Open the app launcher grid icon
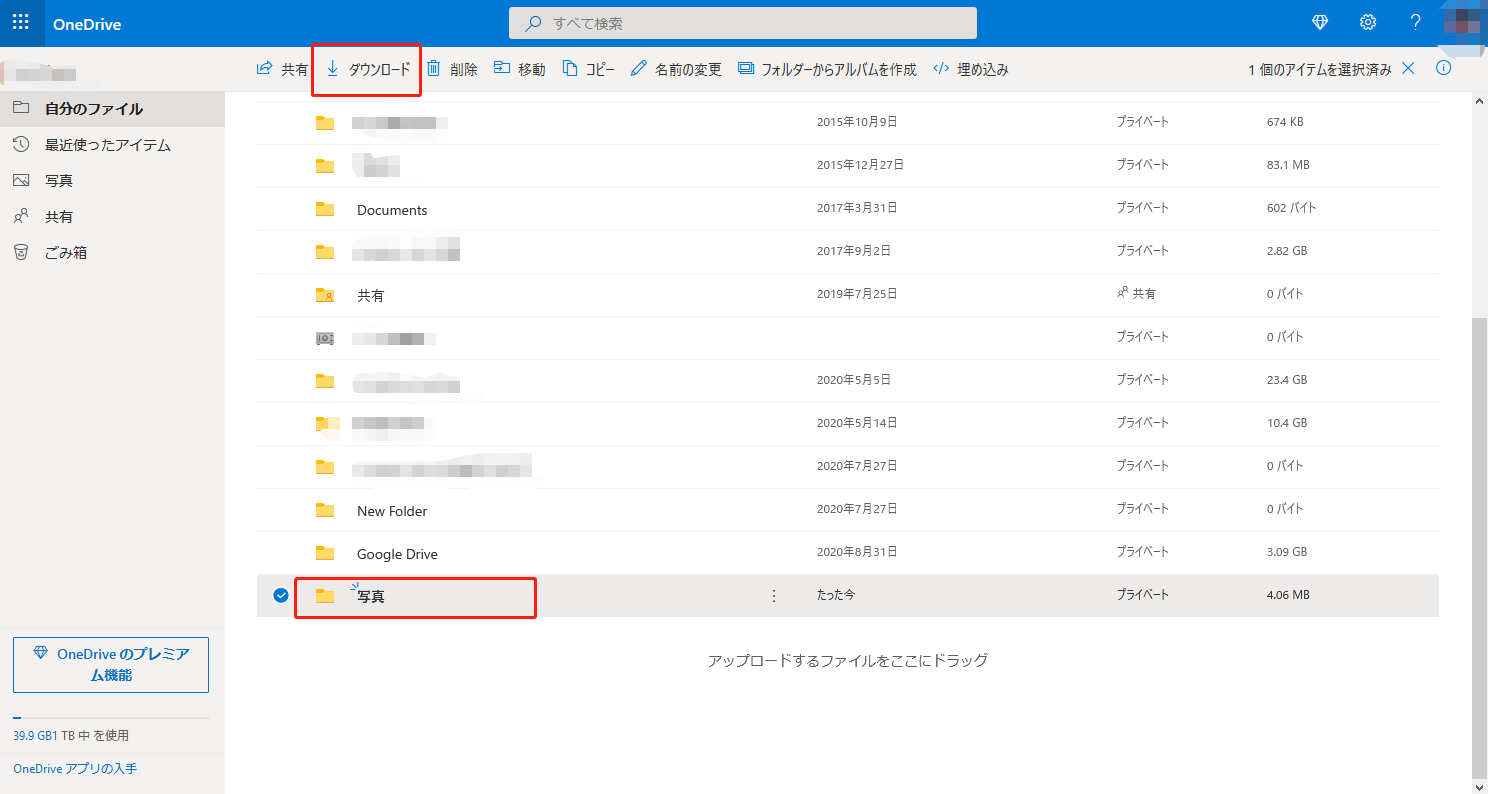 pyautogui.click(x=21, y=23)
